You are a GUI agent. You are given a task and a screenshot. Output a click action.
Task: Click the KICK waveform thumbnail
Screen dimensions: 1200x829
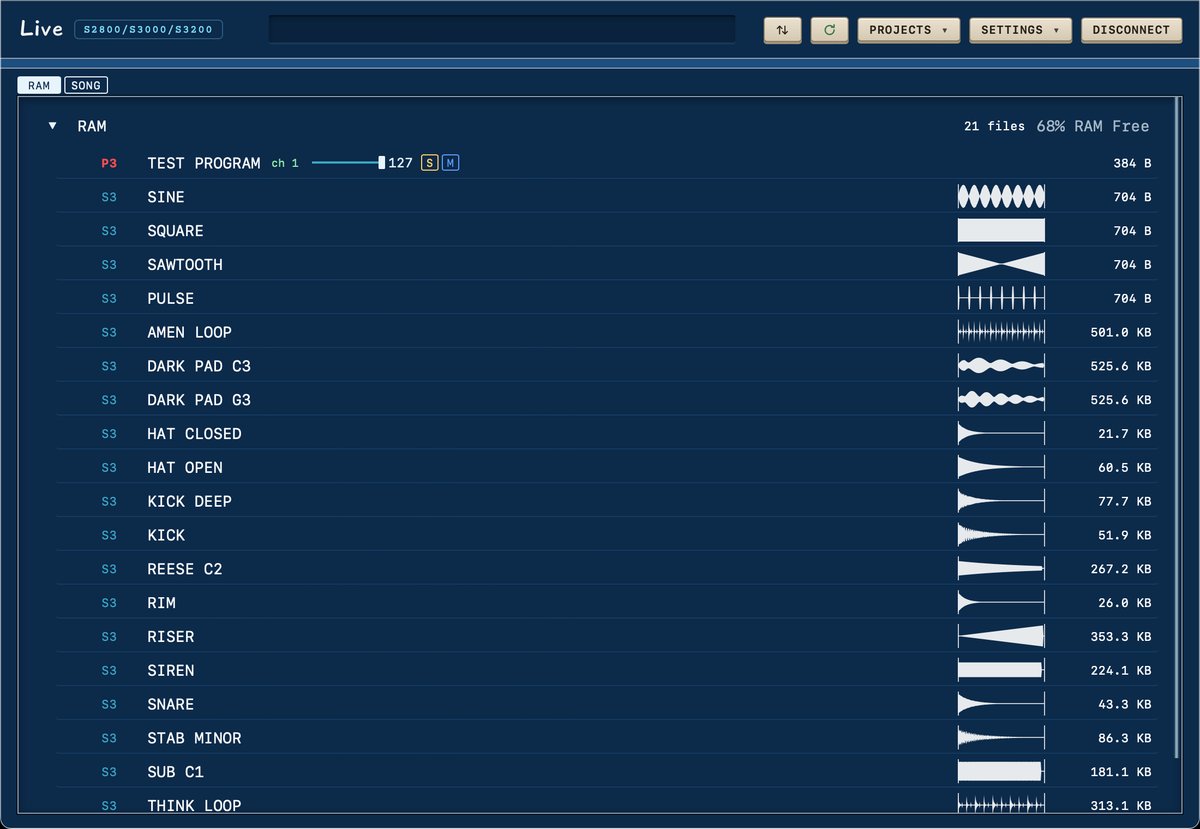coord(1001,535)
